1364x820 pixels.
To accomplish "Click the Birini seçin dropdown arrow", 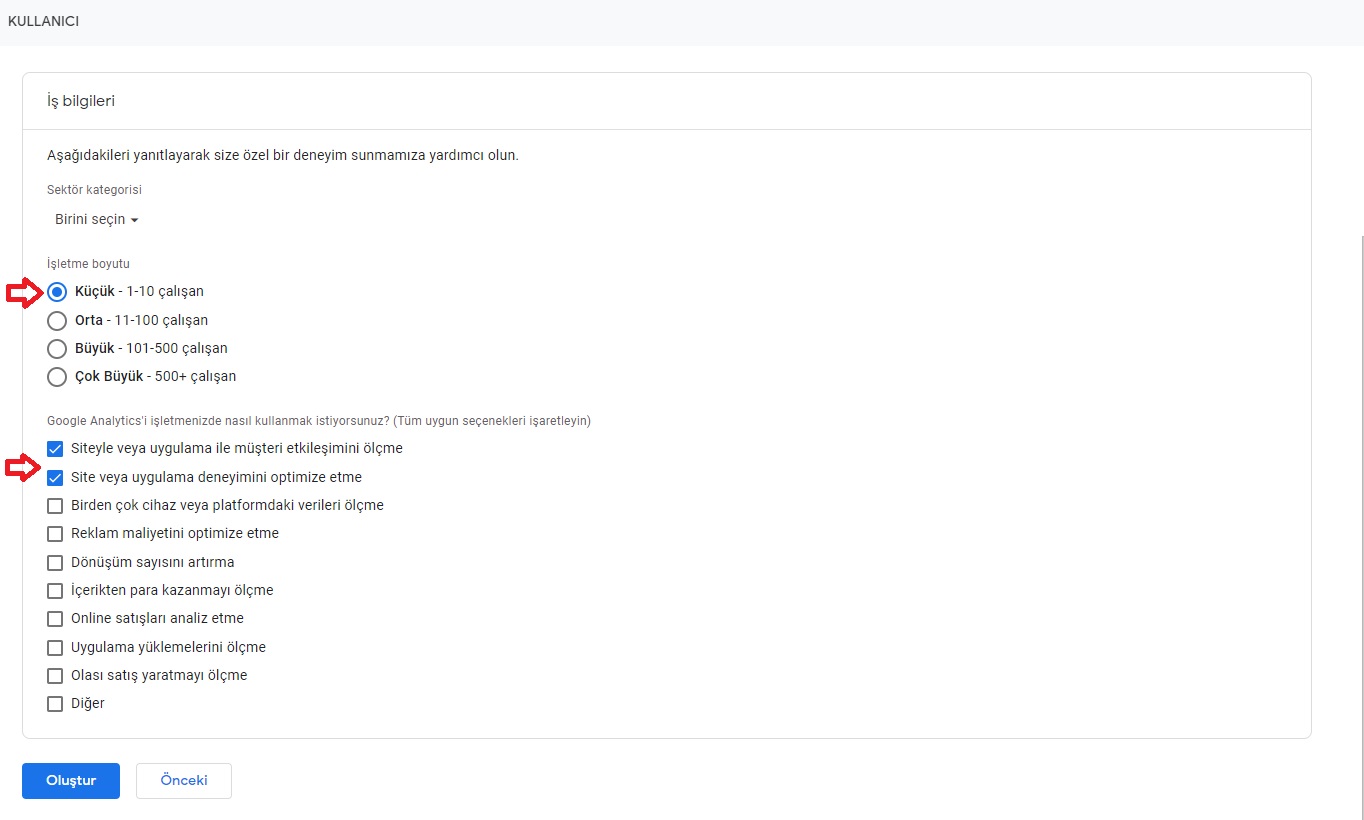I will point(134,221).
